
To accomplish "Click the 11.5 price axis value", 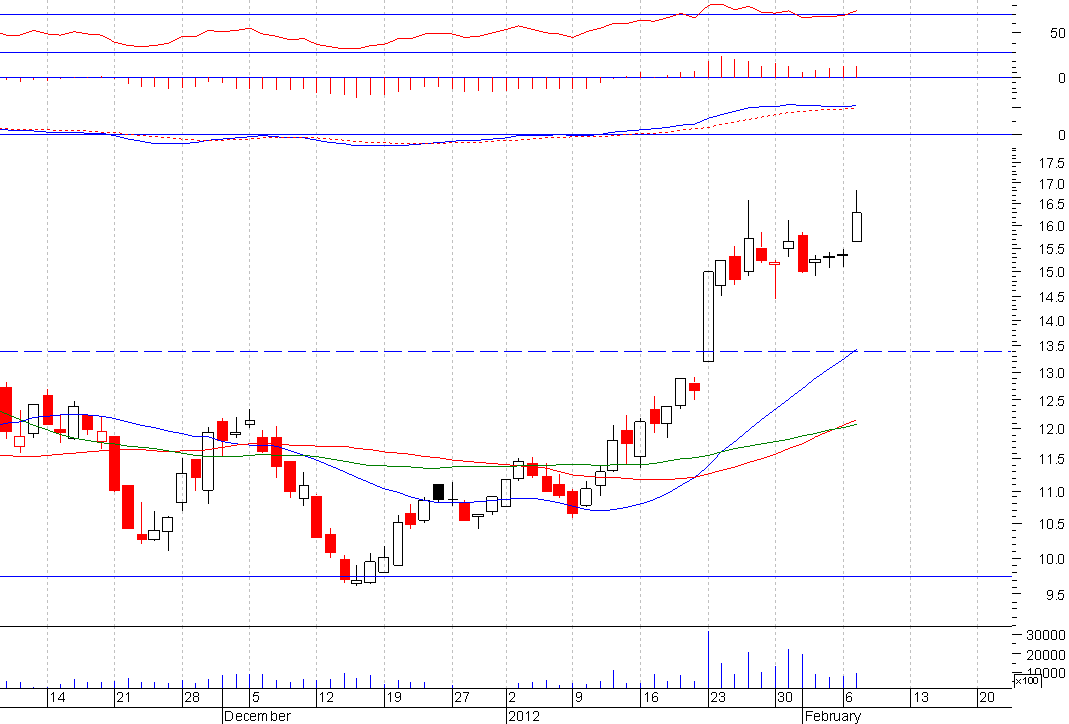I will 1051,459.
